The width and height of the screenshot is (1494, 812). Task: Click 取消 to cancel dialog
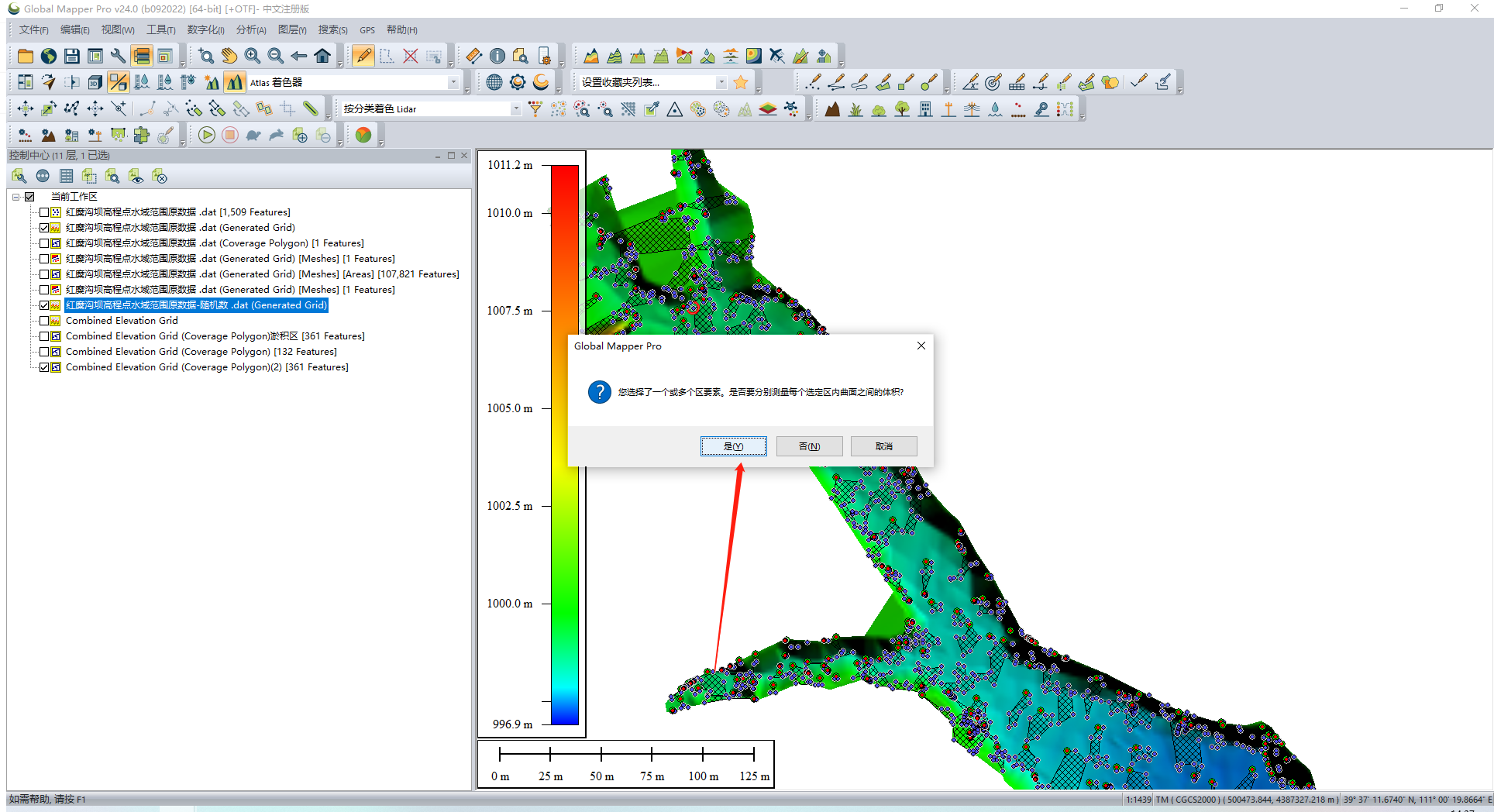884,446
